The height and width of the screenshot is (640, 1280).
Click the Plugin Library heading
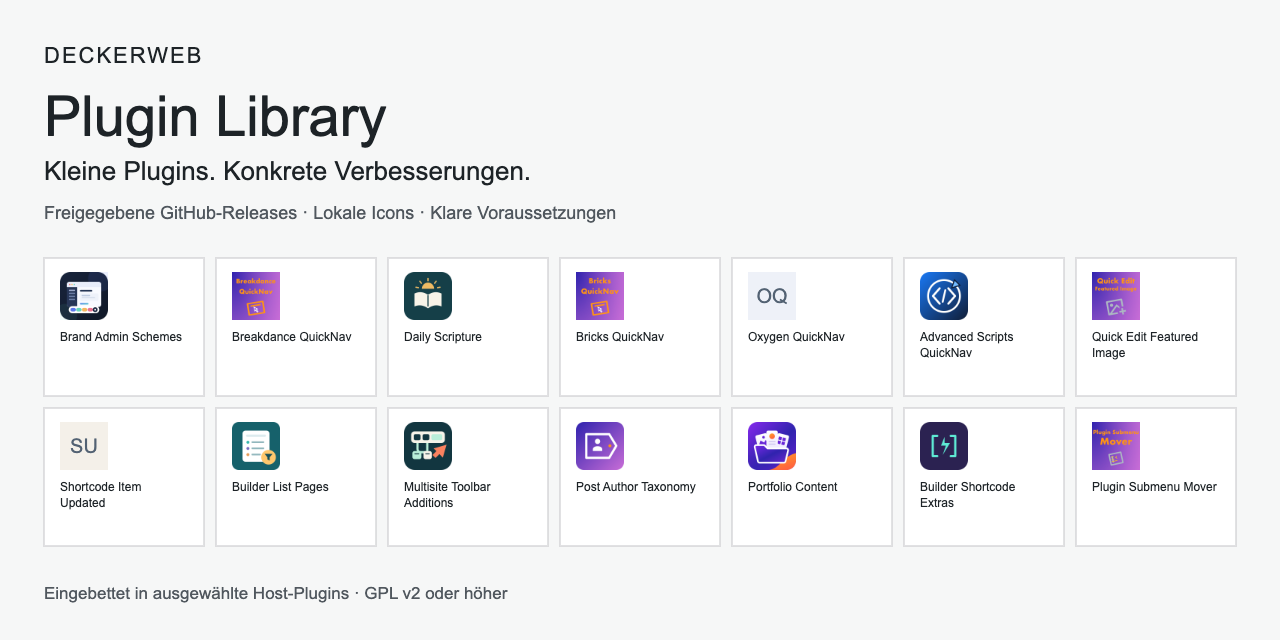pyautogui.click(x=215, y=116)
